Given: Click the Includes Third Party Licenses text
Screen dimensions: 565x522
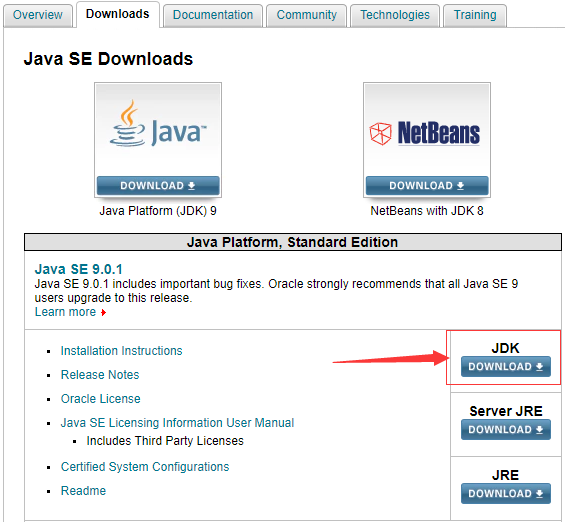Looking at the screenshot, I should coord(165,441).
